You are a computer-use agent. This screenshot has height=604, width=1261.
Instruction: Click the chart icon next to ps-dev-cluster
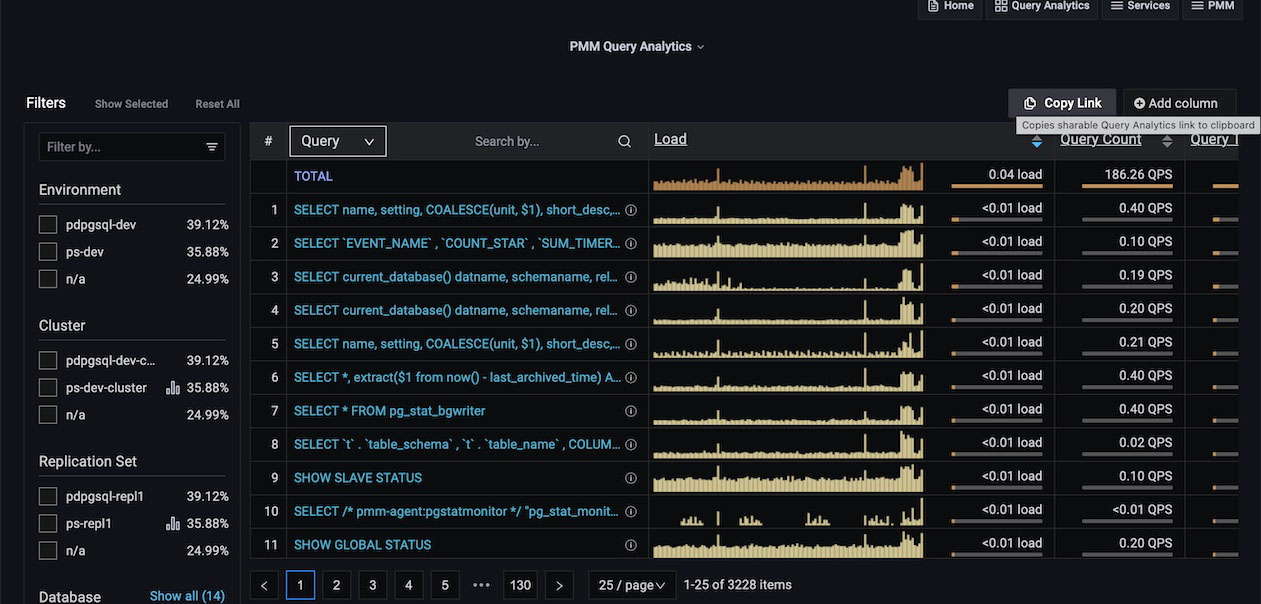[172, 388]
